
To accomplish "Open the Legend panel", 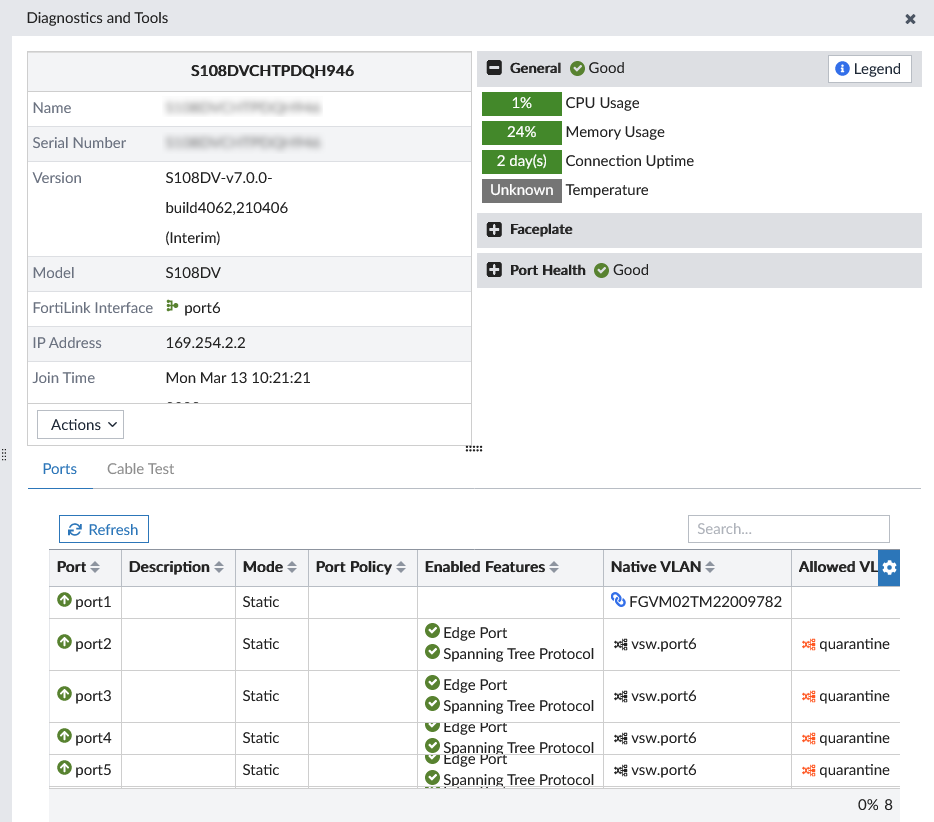I will (870, 69).
